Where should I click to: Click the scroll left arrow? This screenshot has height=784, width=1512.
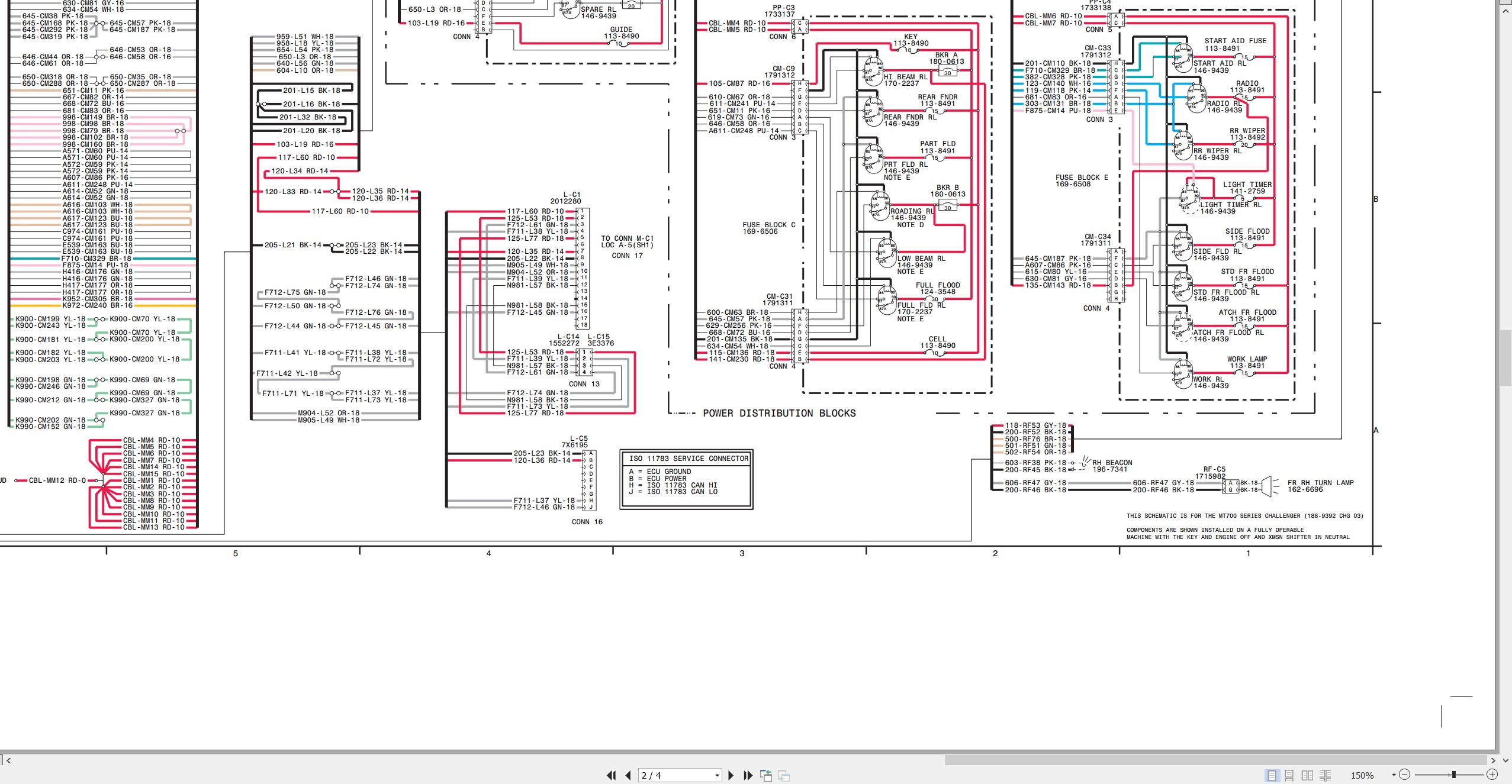point(8,760)
